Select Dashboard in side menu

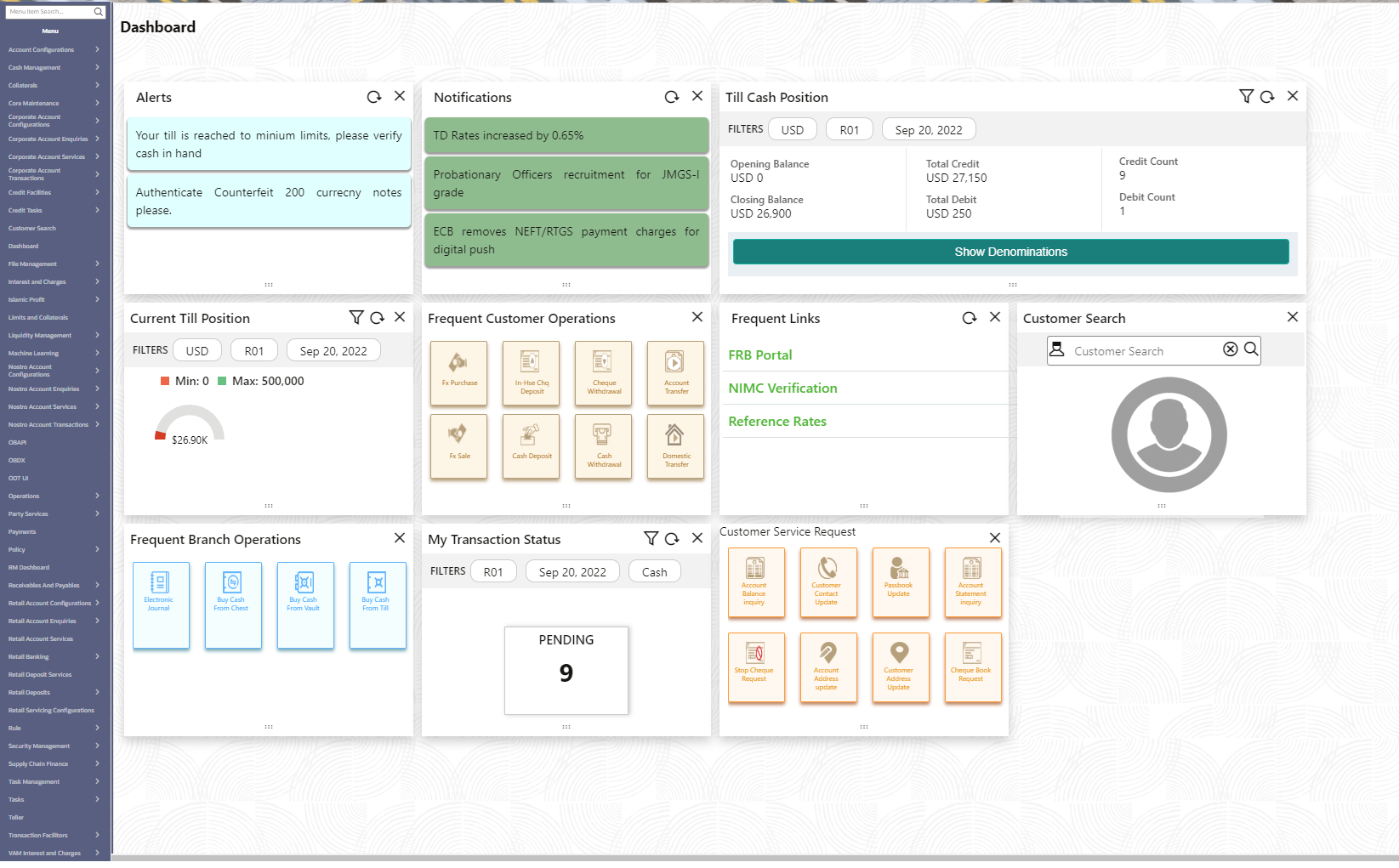pos(24,246)
